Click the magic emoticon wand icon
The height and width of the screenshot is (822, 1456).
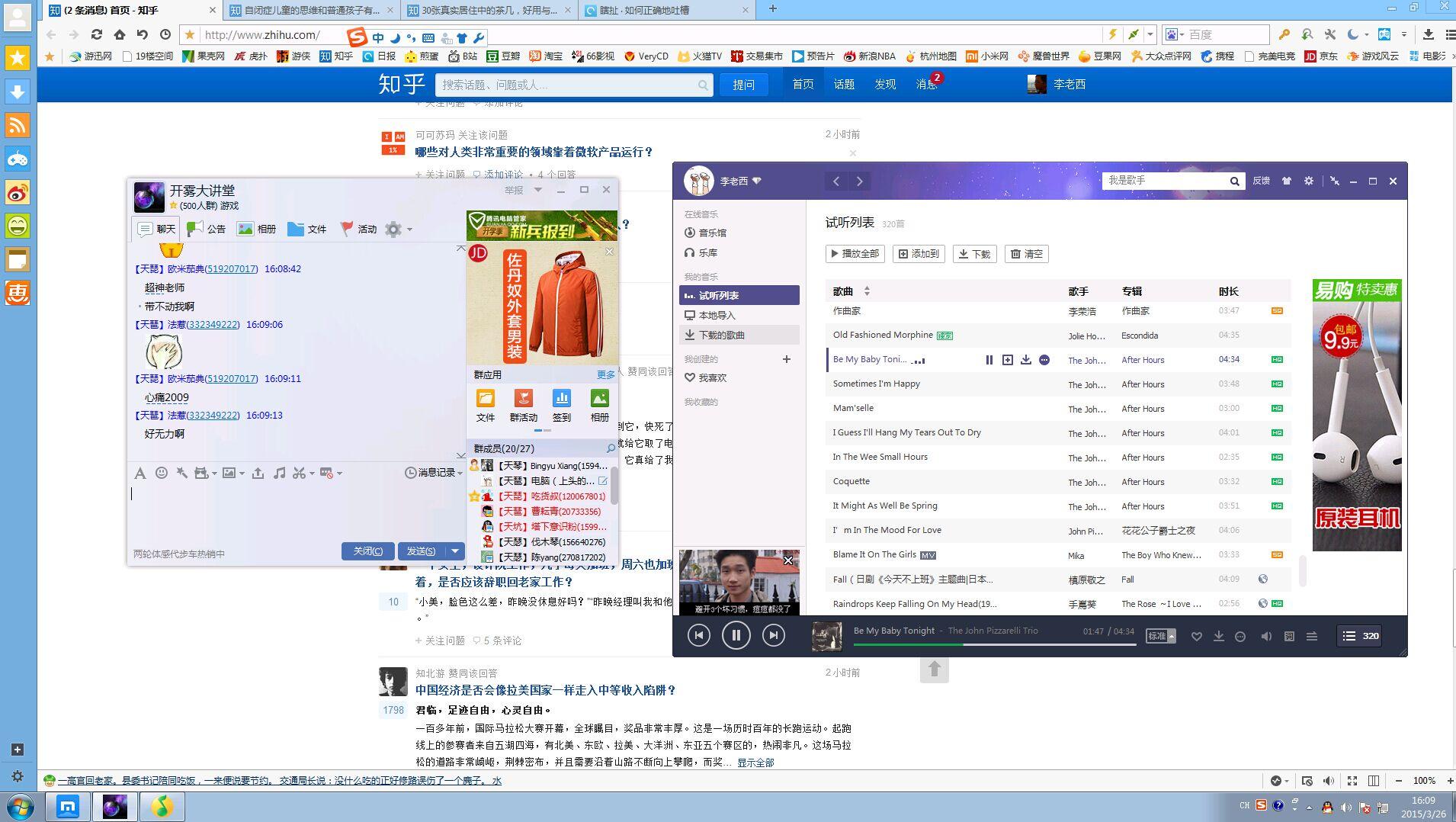181,474
